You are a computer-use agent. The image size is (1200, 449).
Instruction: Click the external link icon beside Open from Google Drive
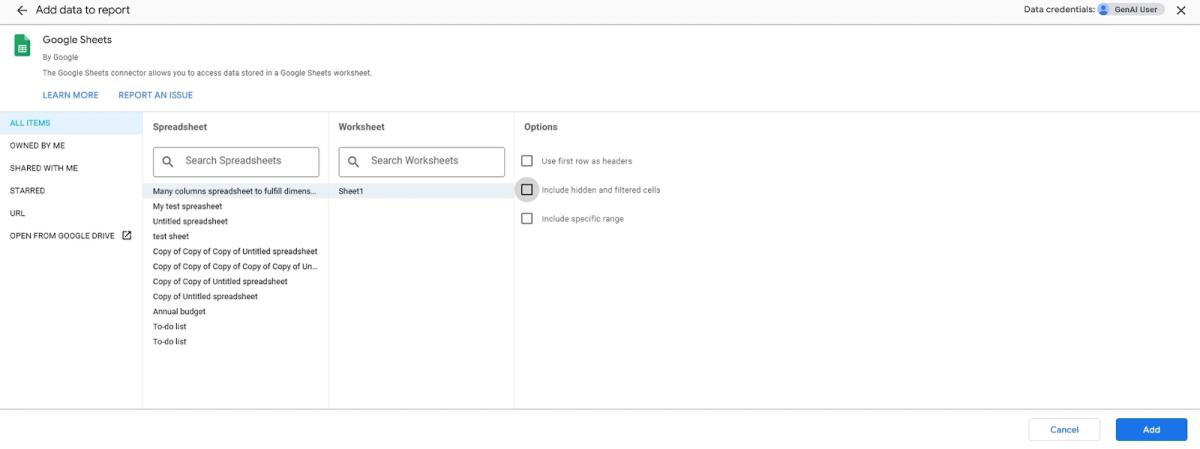(127, 236)
